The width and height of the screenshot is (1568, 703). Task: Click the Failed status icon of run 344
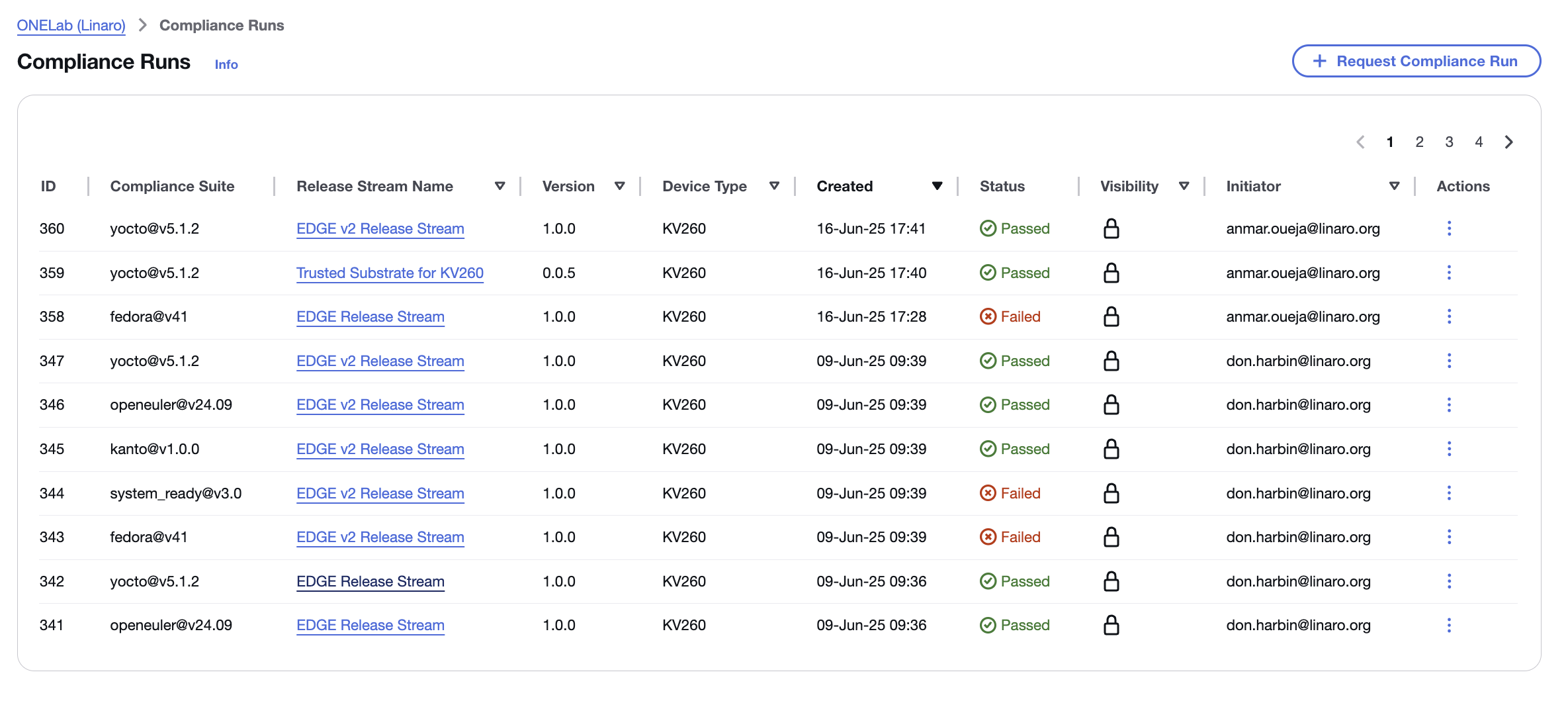coord(988,493)
